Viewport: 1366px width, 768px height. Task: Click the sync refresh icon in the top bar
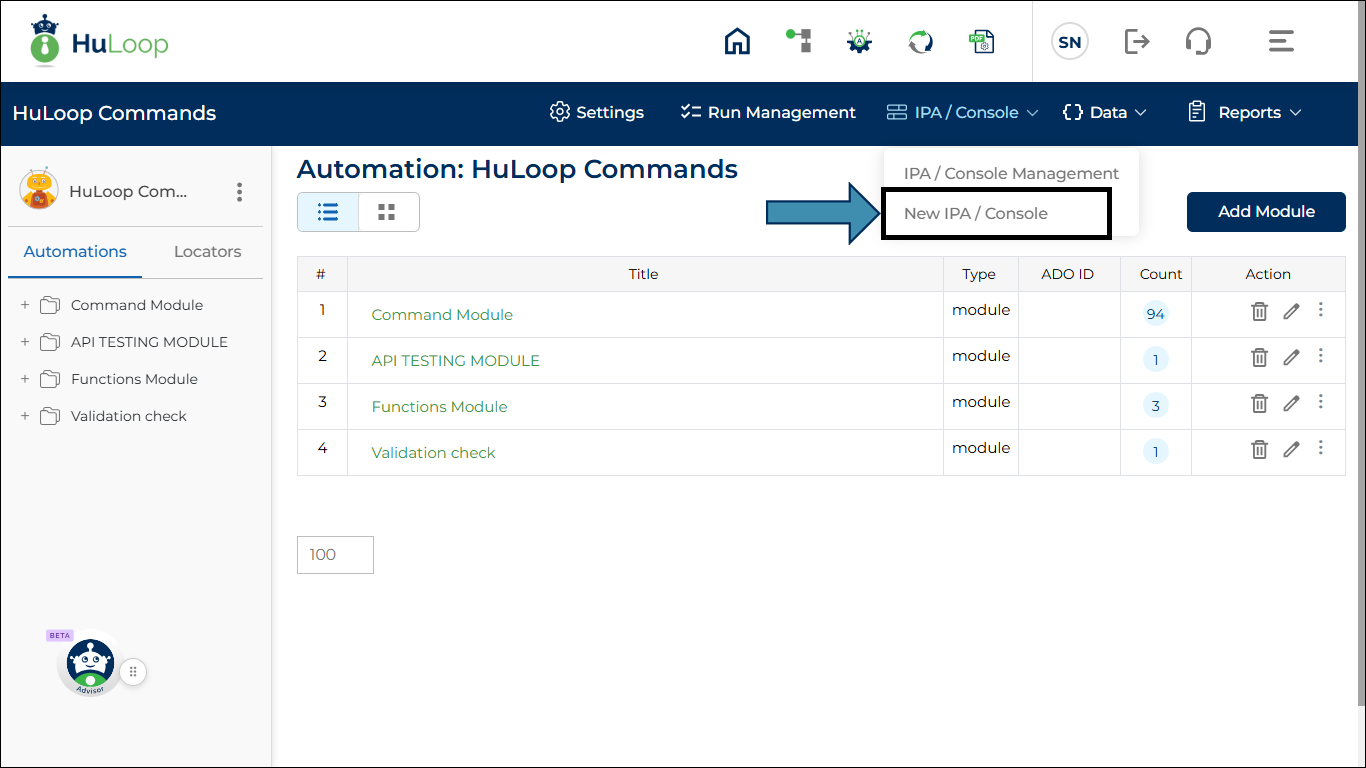pos(920,41)
